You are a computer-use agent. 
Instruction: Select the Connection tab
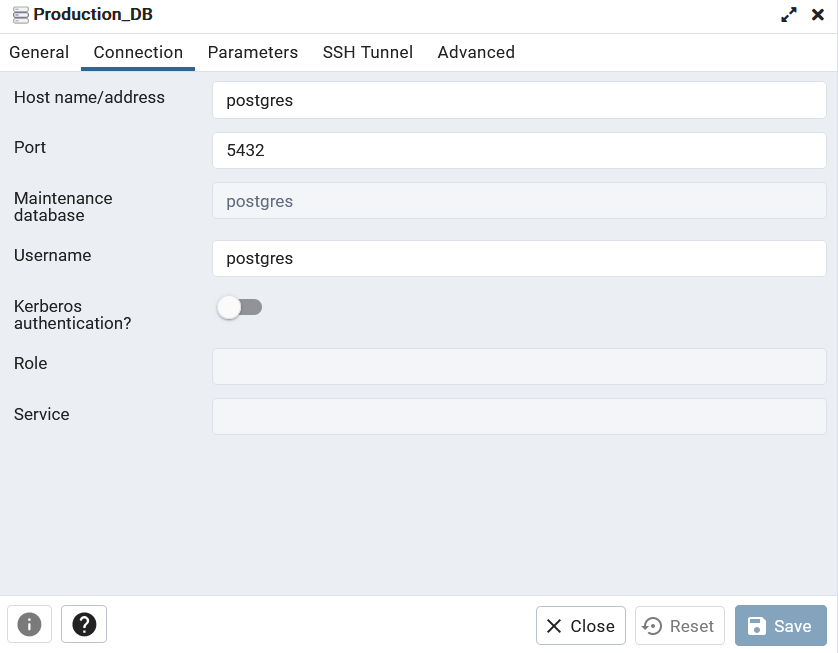coord(138,52)
